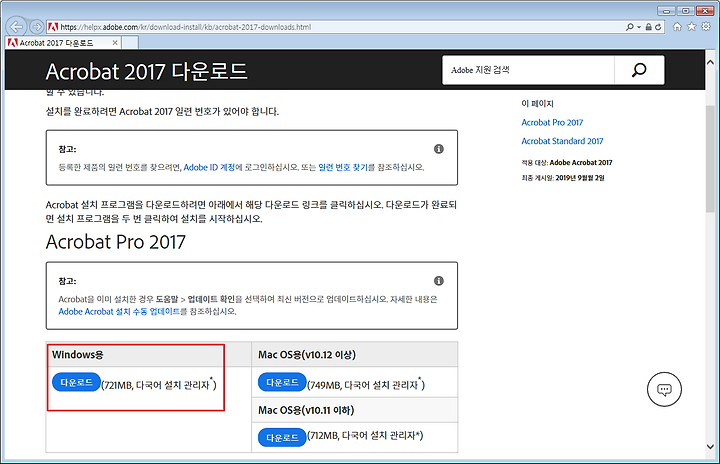Open the 일련 번호 찾기 link
Image resolution: width=720 pixels, height=464 pixels.
pos(343,167)
